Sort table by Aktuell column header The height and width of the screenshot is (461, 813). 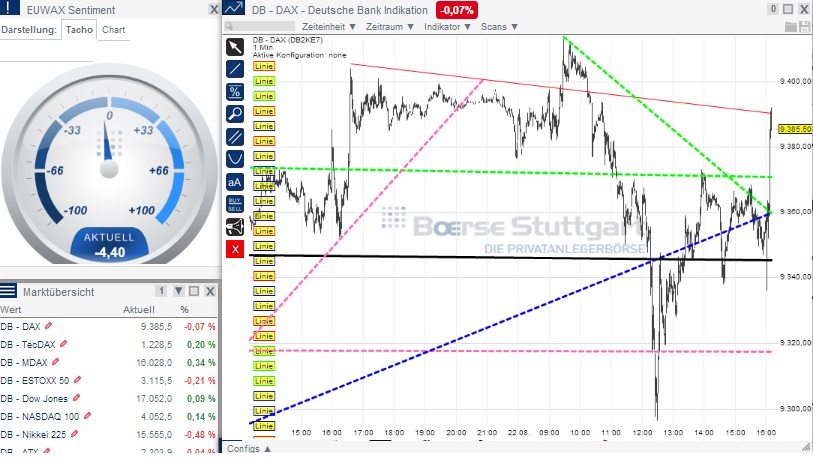tap(138, 310)
